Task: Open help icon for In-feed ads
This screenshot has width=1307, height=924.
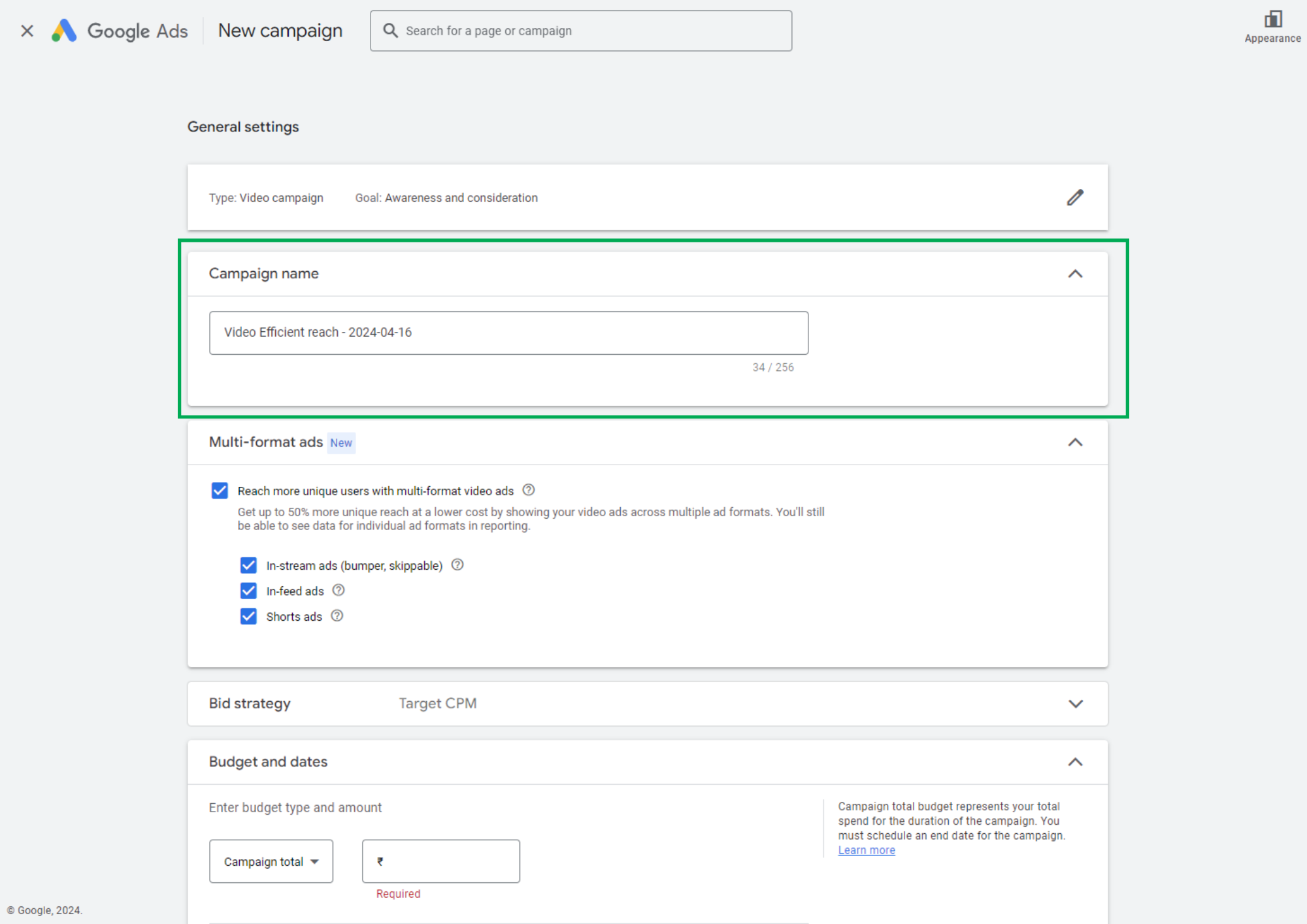Action: (339, 590)
